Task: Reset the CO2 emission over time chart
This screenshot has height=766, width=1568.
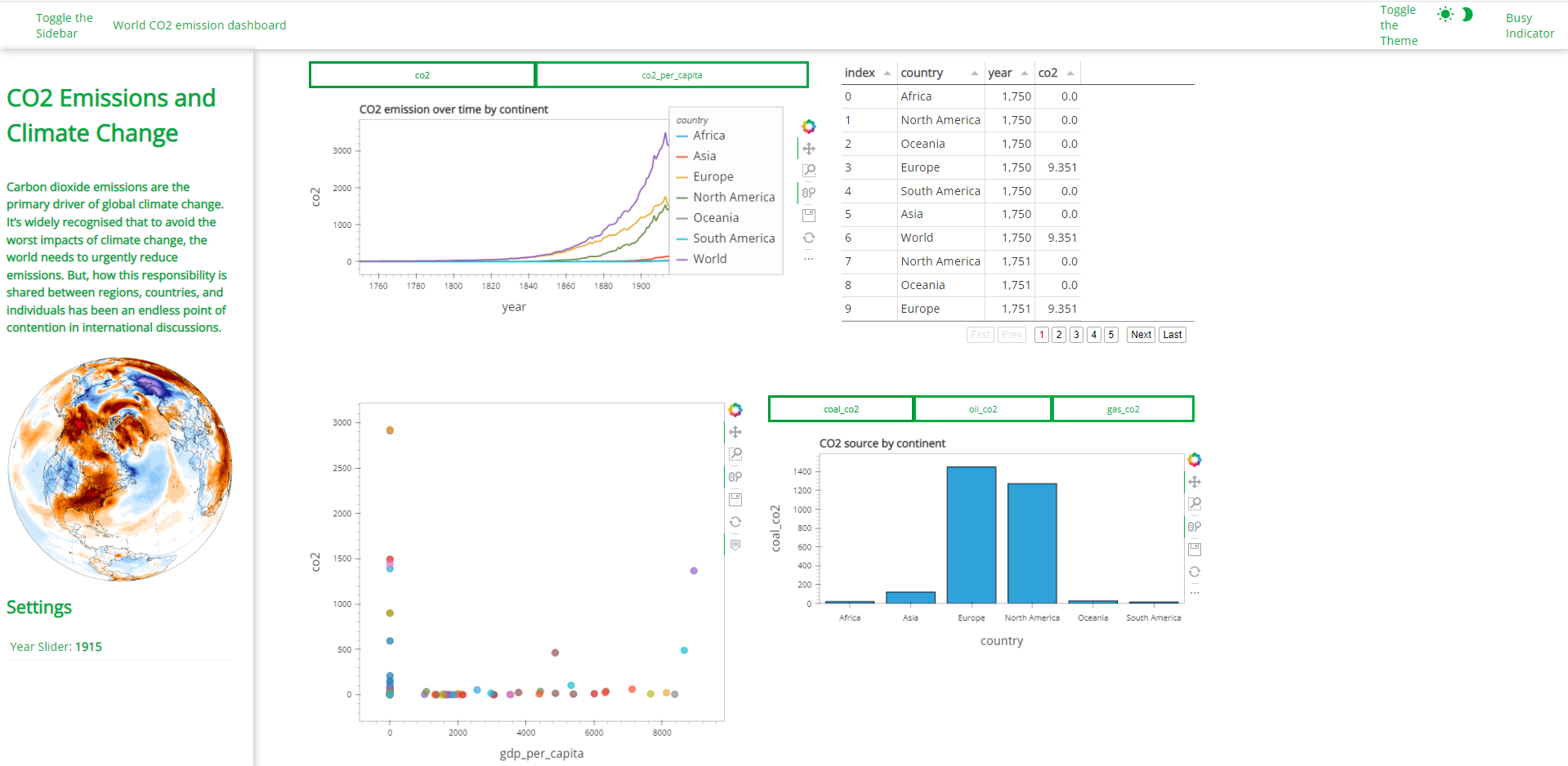Action: 809,238
